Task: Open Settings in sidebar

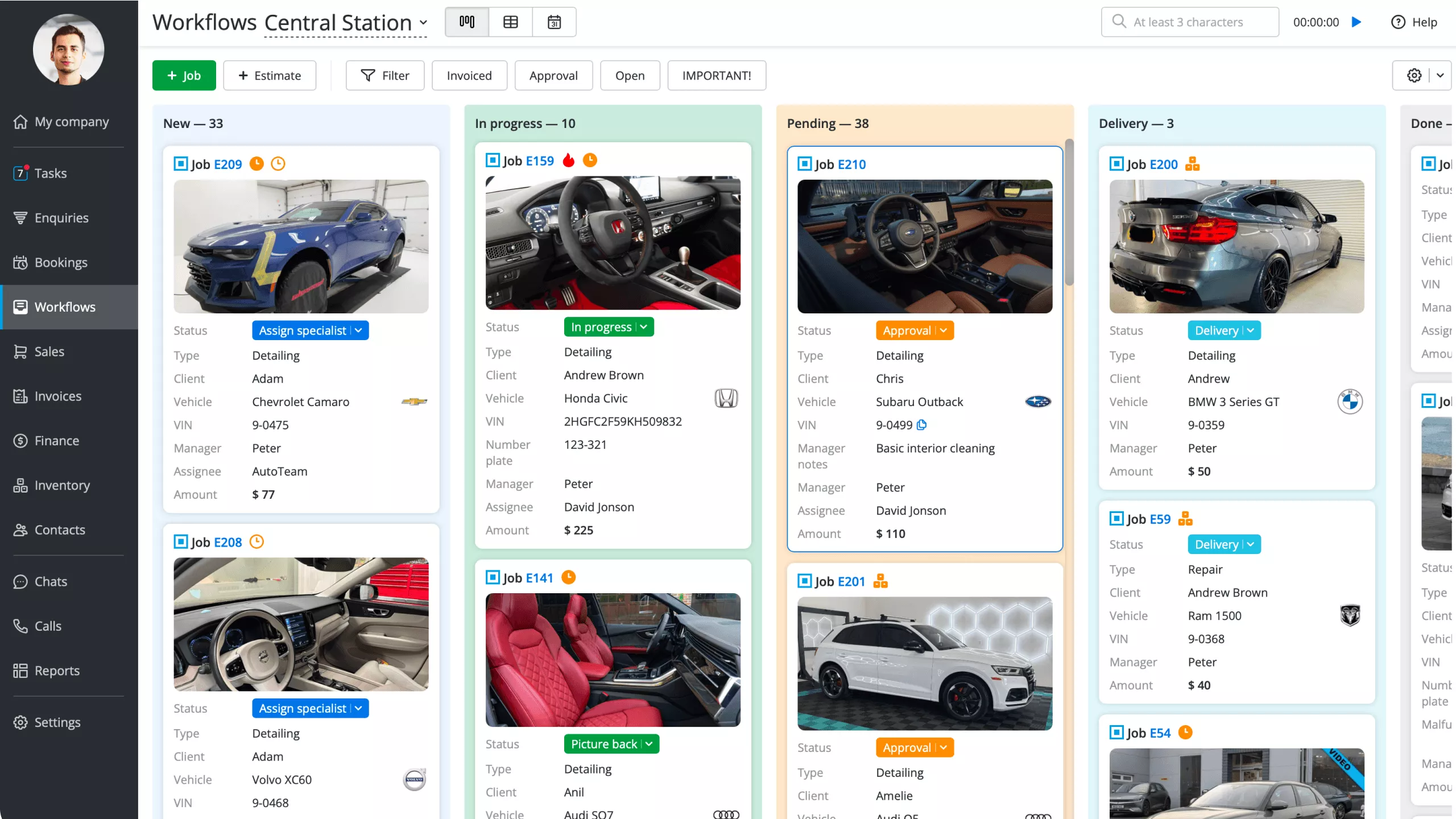Action: [69, 722]
